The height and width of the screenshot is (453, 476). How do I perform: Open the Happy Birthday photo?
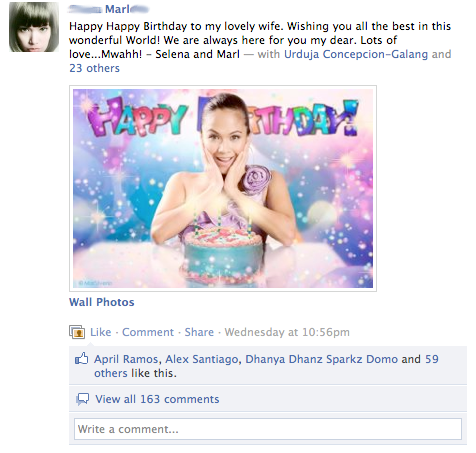(223, 188)
